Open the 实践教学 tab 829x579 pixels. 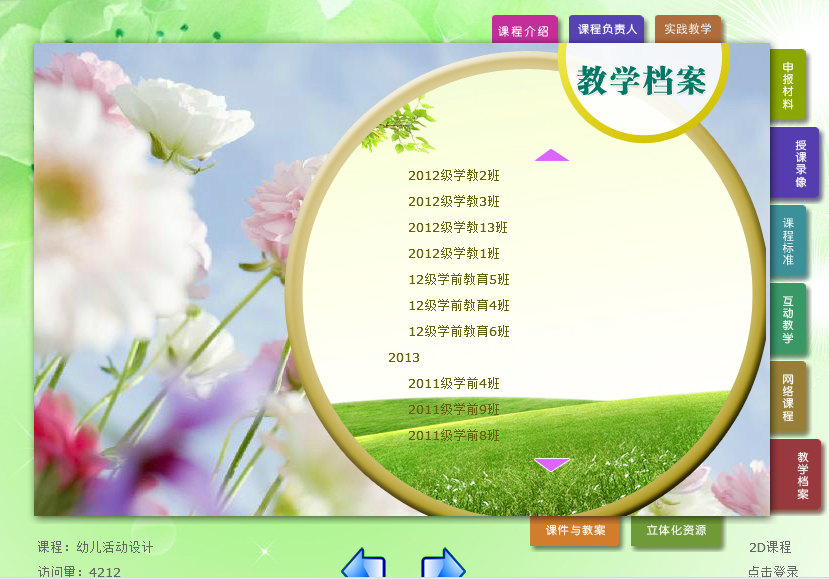point(688,29)
